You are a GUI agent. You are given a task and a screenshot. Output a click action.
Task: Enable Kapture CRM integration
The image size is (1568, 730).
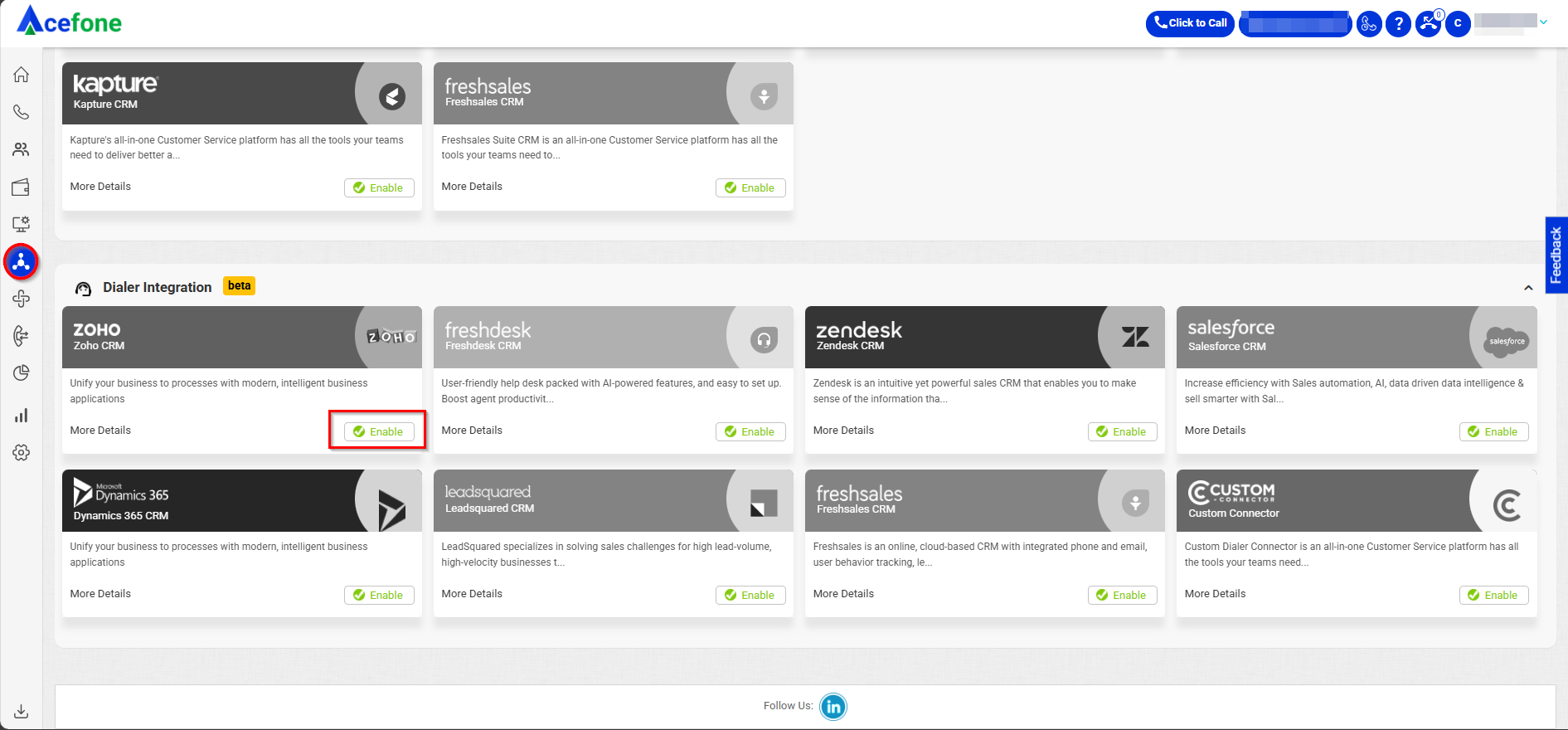pos(379,187)
